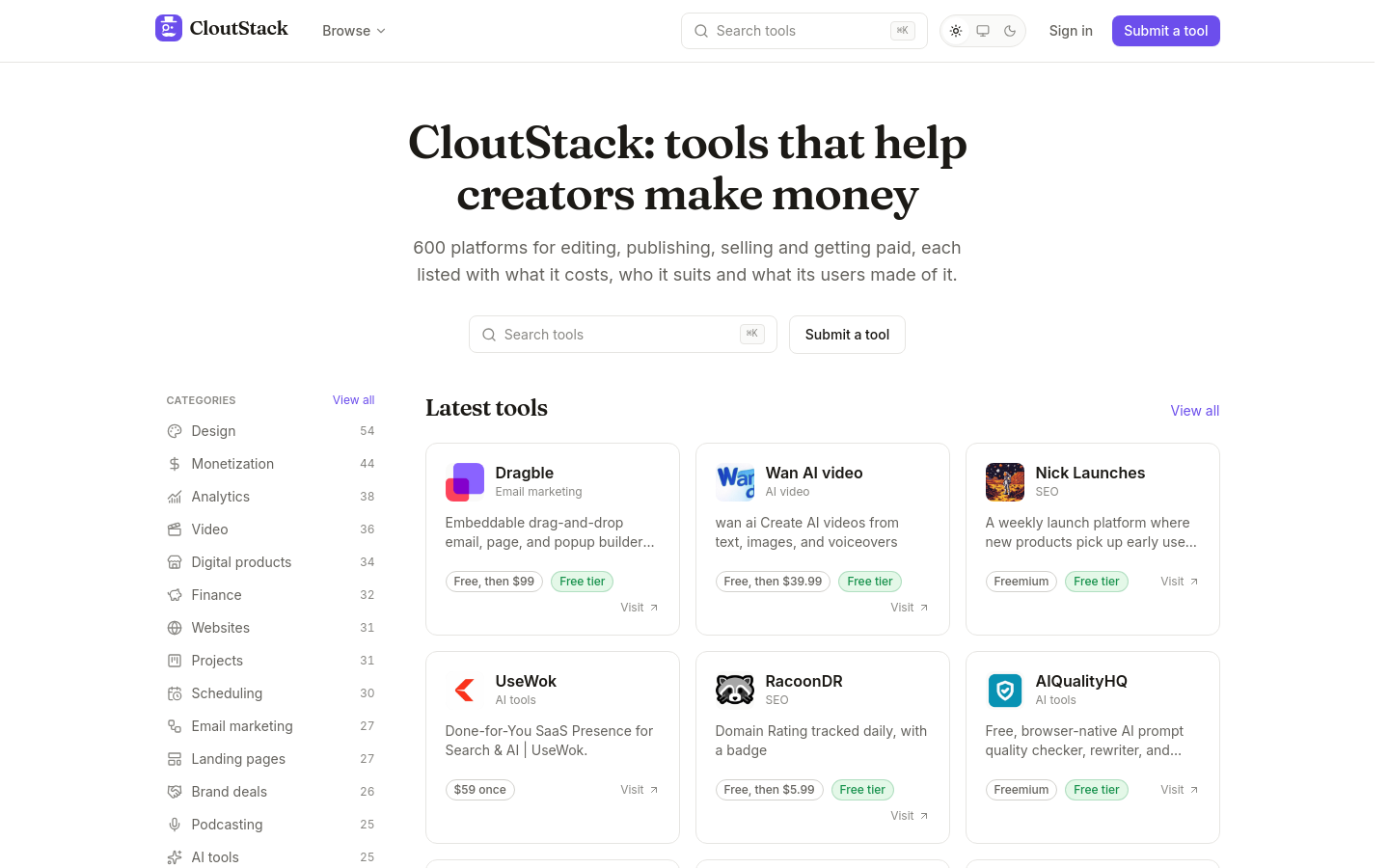Focus the header Search tools field
Image resolution: width=1389 pixels, height=868 pixels.
click(x=804, y=31)
